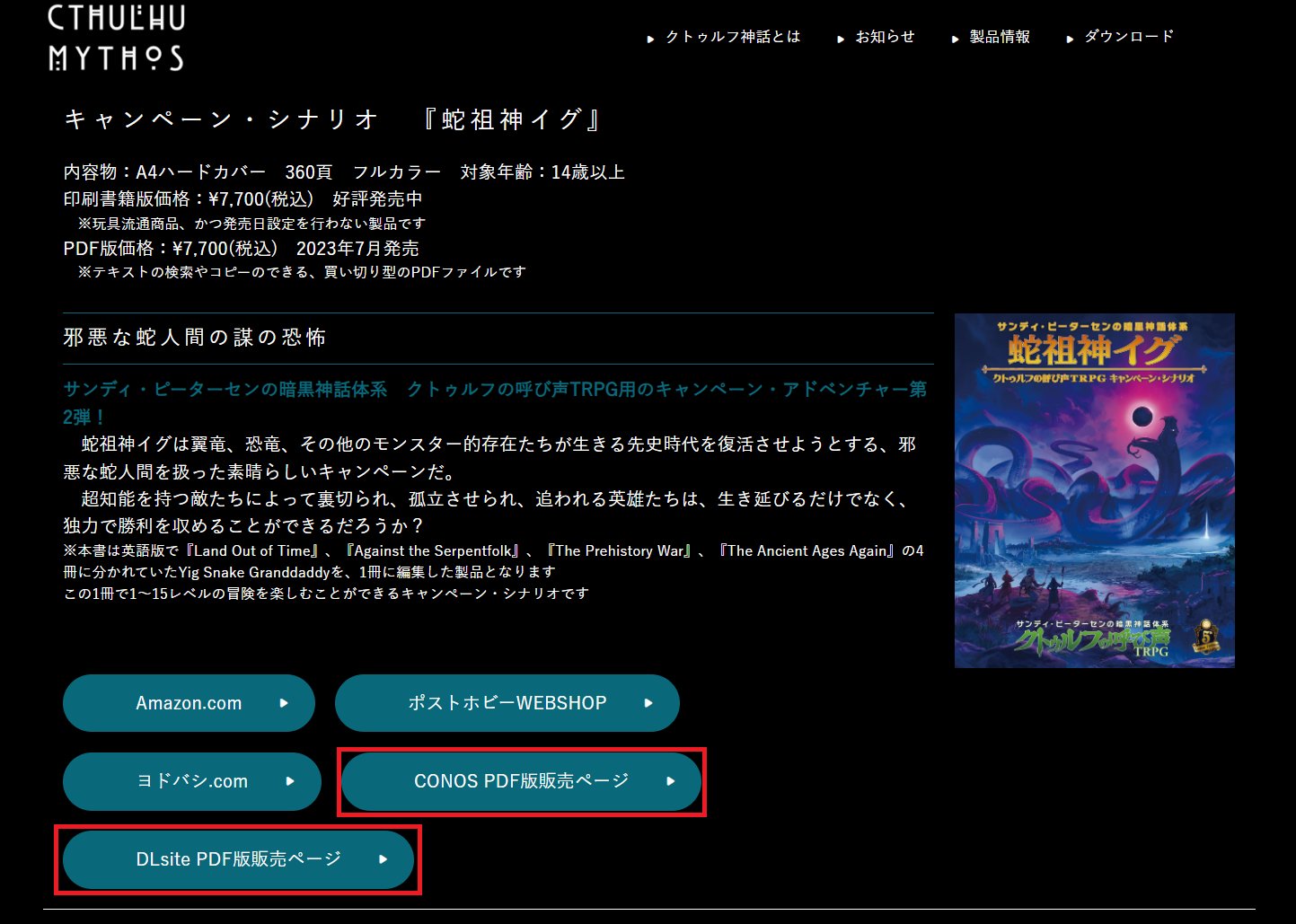The height and width of the screenshot is (924, 1296).
Task: Open the お知らせ menu item
Action: point(885,37)
